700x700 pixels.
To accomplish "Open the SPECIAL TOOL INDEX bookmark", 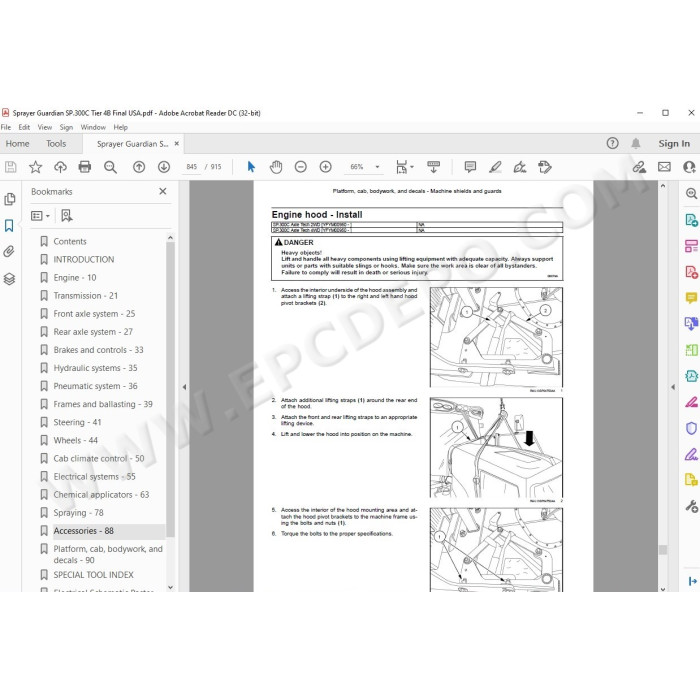I will [x=93, y=575].
